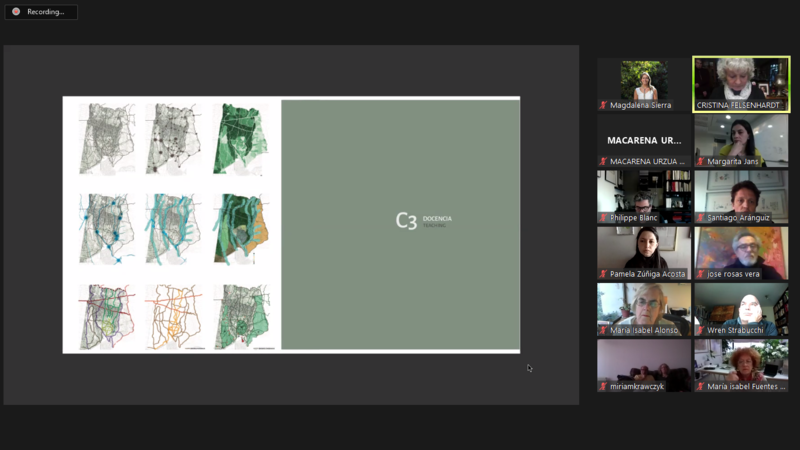Click Wren Strabucchi's muted microphone icon
The image size is (800, 450).
[x=700, y=330]
